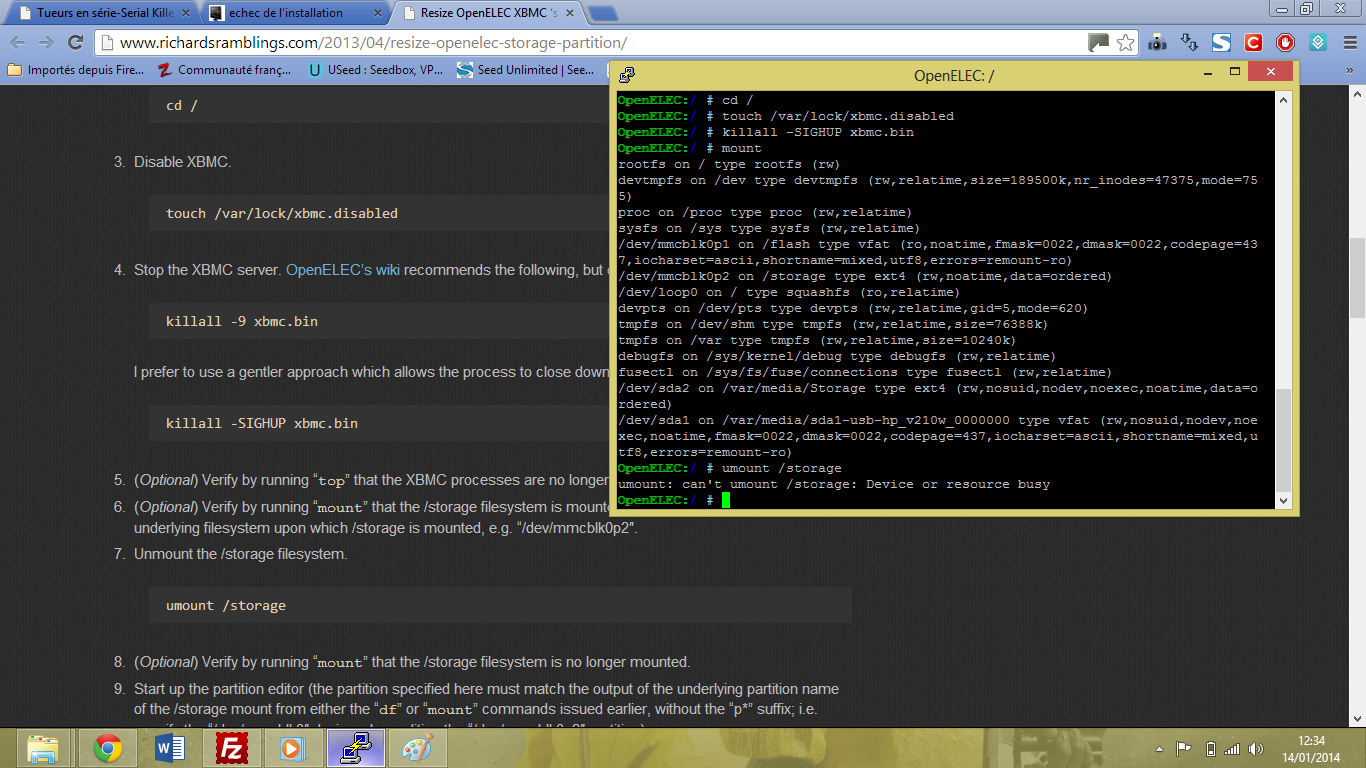This screenshot has width=1366, height=768.
Task: Open a new Chrome tab
Action: pyautogui.click(x=602, y=14)
